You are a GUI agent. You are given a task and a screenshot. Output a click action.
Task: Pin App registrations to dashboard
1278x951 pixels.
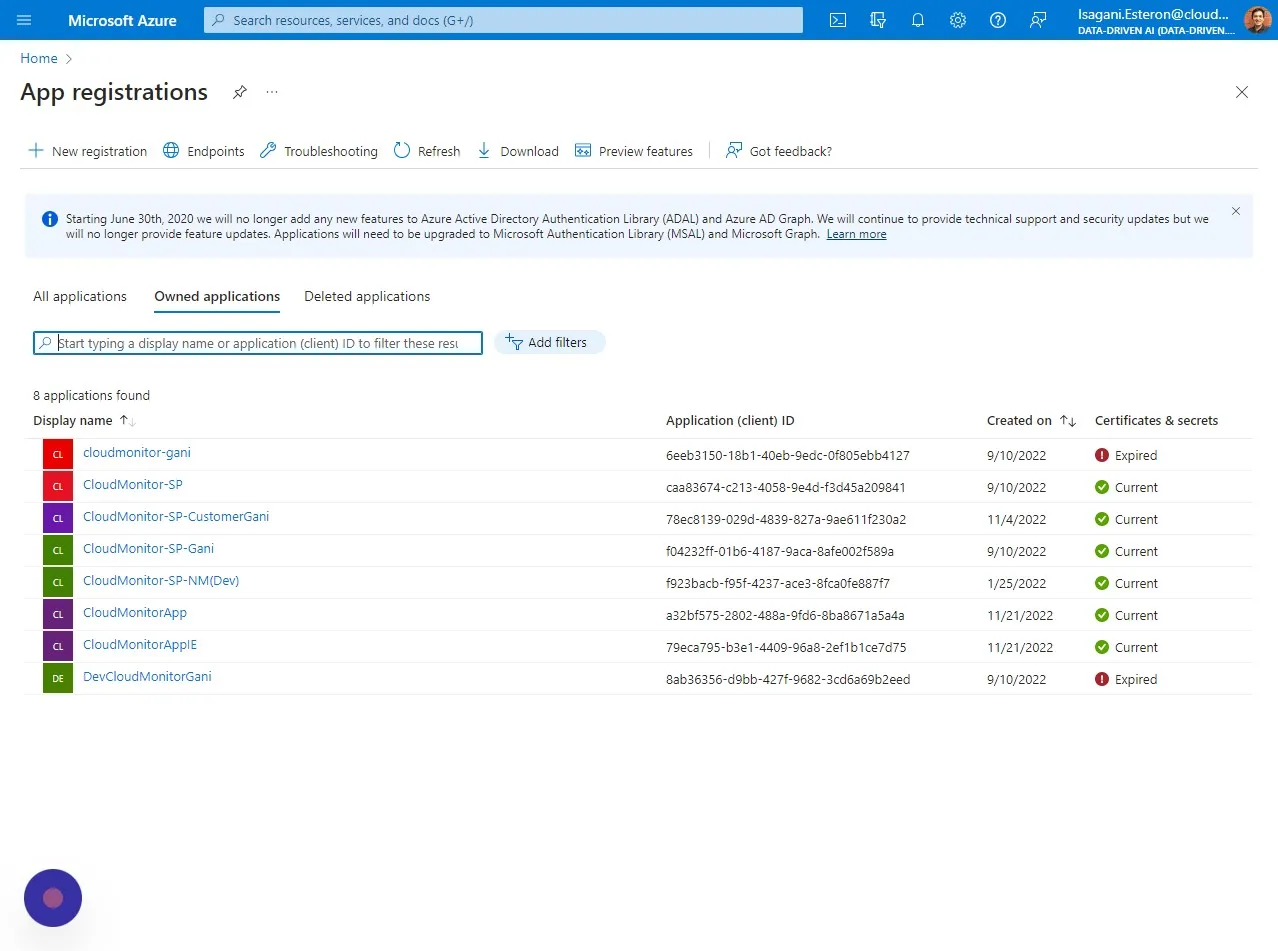coord(240,92)
